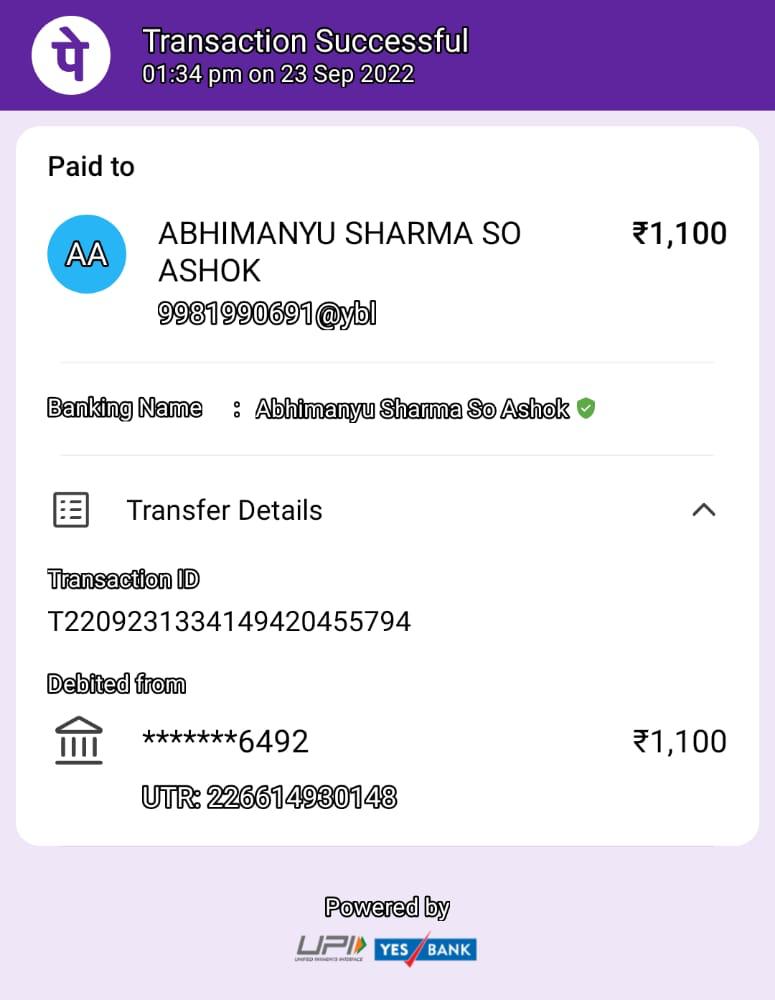Click the AA recipient avatar
This screenshot has height=1000, width=775.
tap(87, 254)
